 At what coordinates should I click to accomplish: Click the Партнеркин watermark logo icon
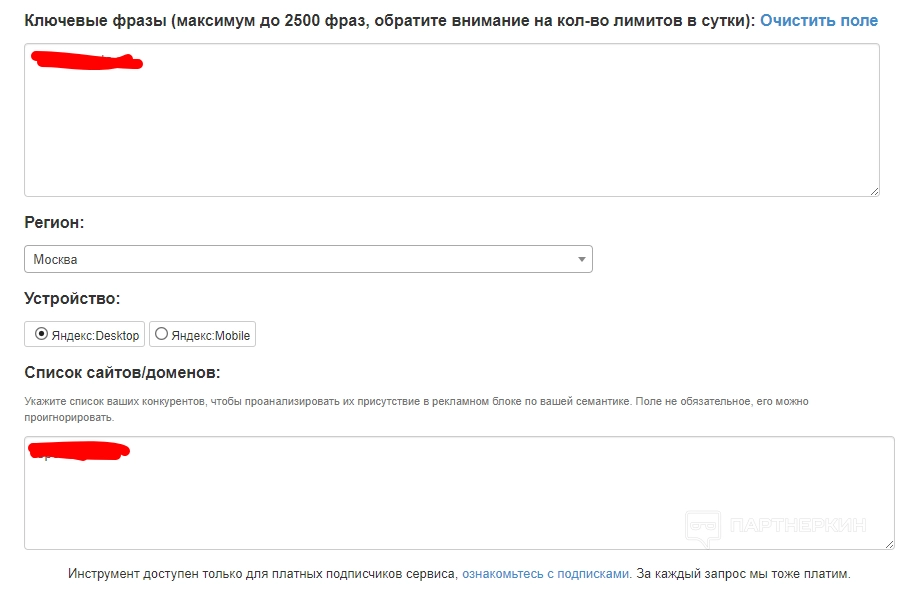pos(703,527)
